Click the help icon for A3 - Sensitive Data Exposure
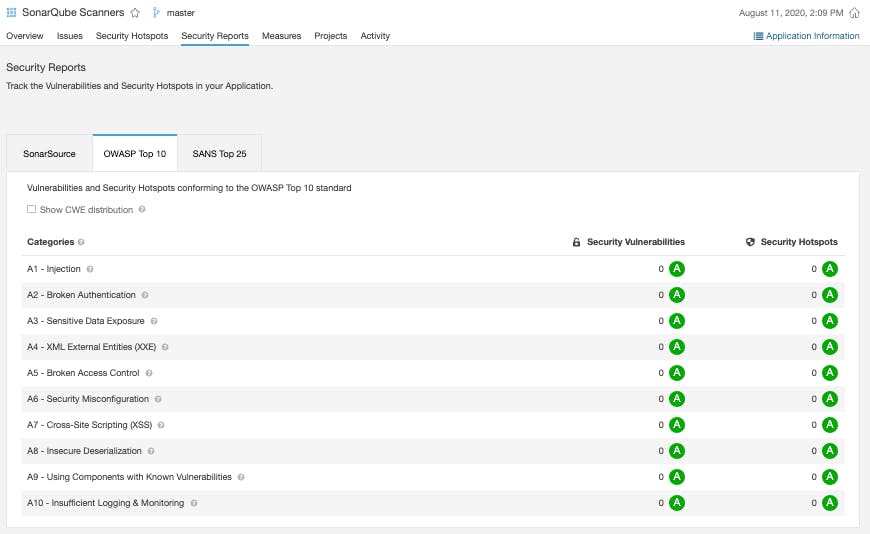The image size is (870, 534). click(x=154, y=321)
